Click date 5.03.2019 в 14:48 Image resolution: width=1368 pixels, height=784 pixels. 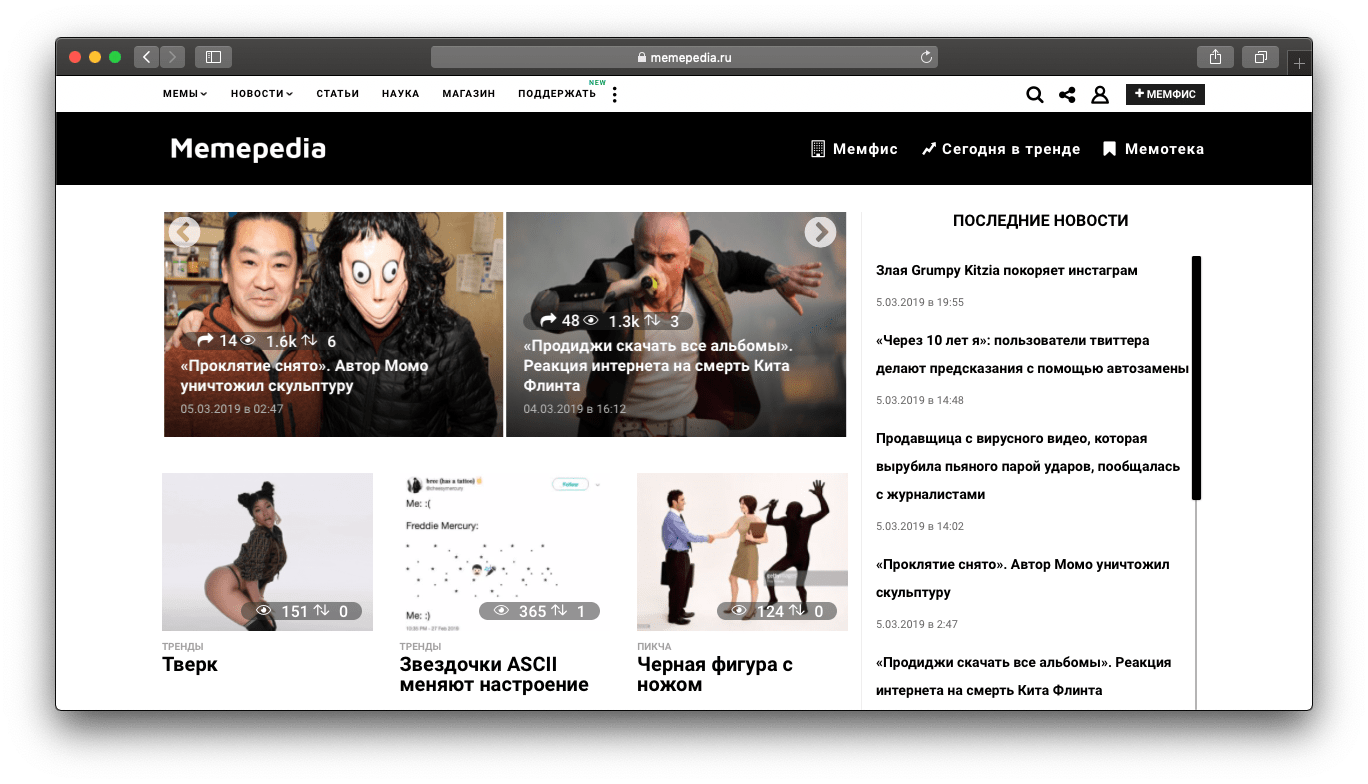[920, 400]
